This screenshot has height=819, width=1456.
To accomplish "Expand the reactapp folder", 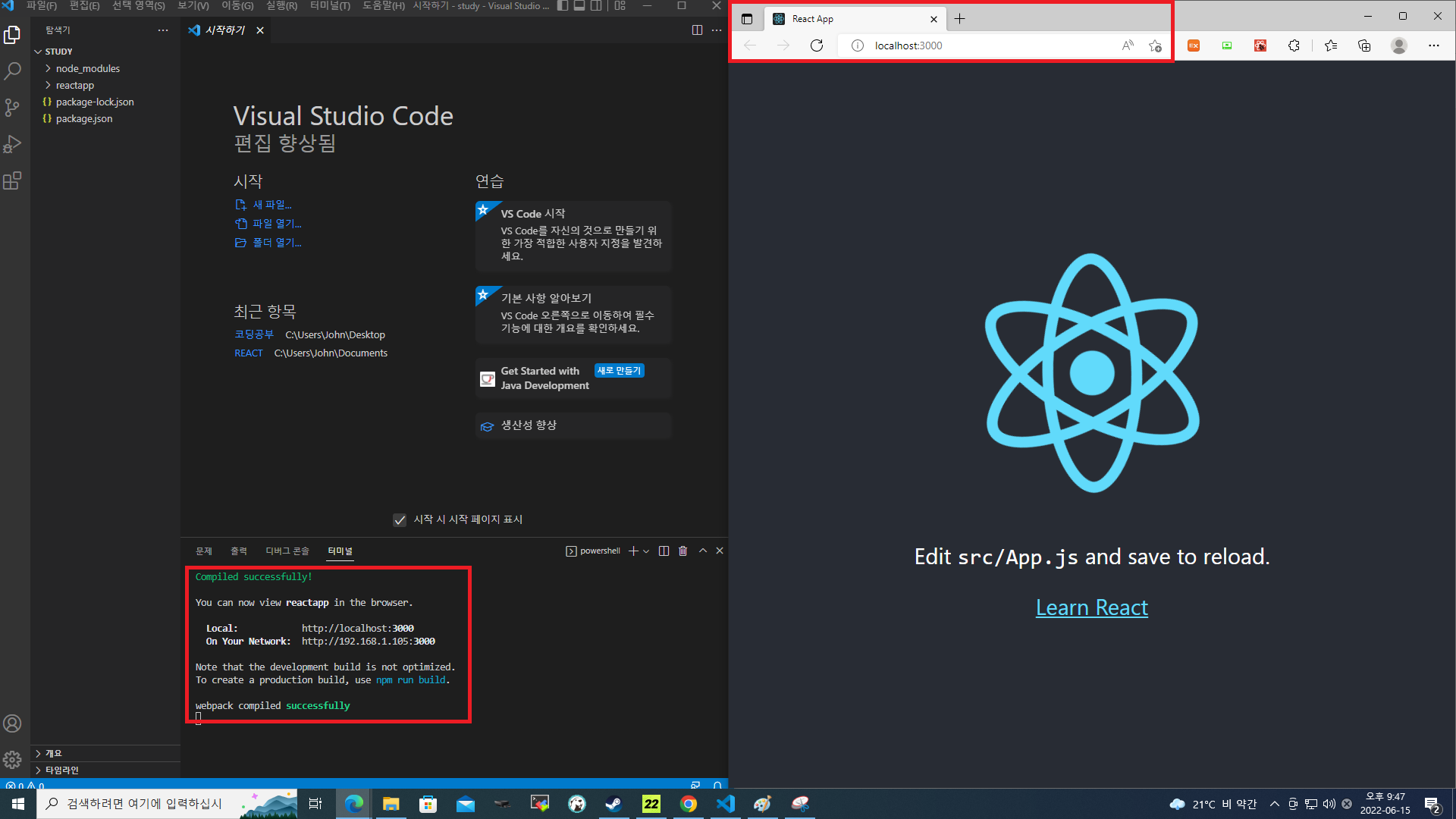I will click(74, 85).
